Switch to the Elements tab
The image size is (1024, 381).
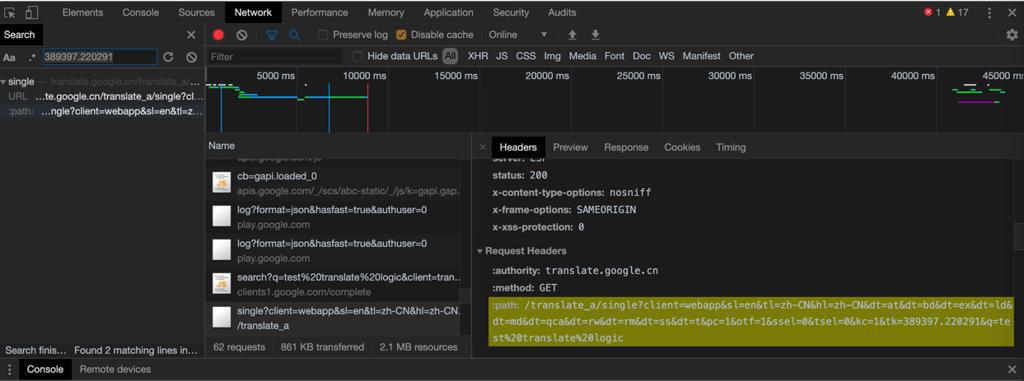click(82, 12)
